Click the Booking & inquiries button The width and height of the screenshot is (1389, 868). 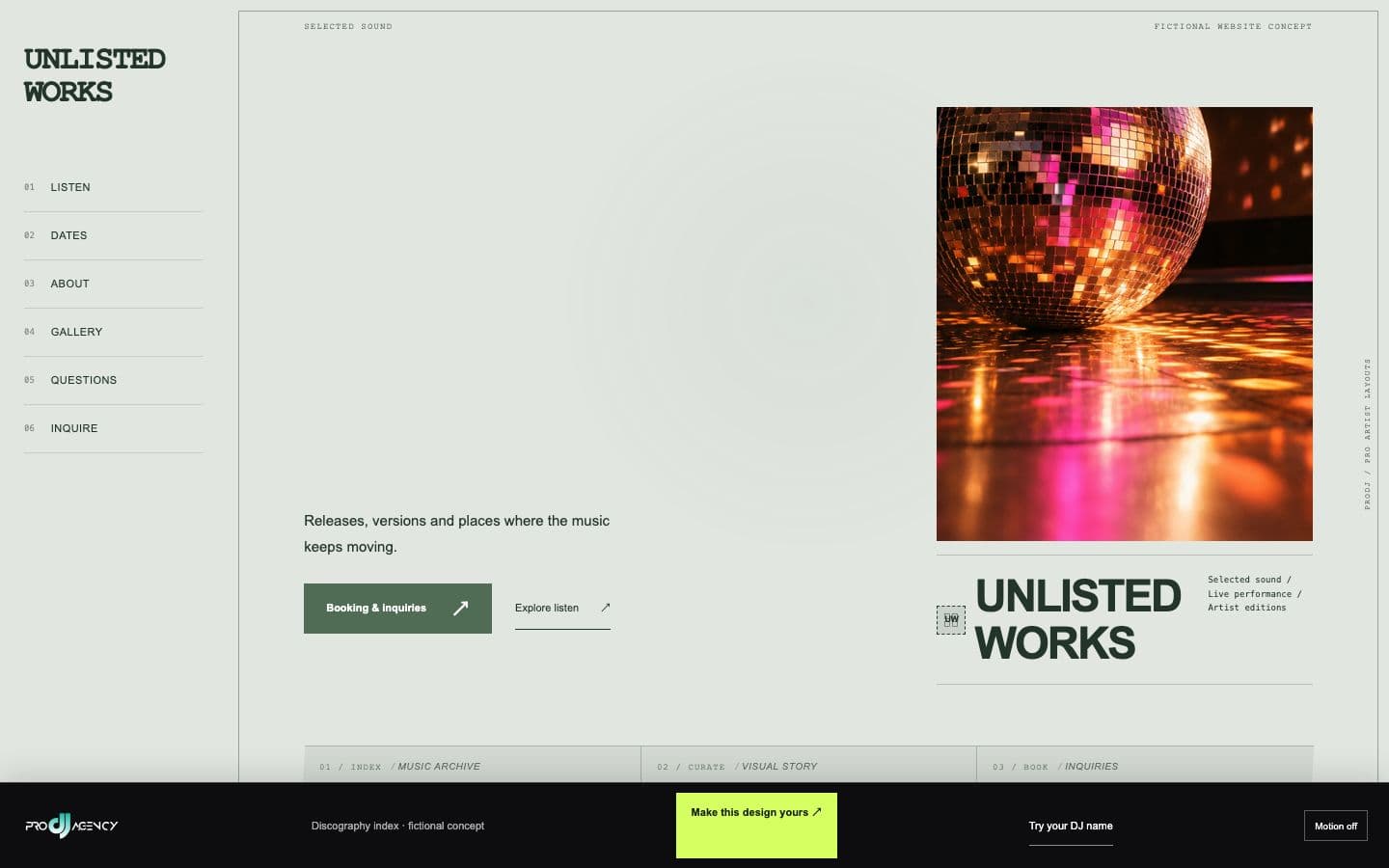pyautogui.click(x=397, y=609)
